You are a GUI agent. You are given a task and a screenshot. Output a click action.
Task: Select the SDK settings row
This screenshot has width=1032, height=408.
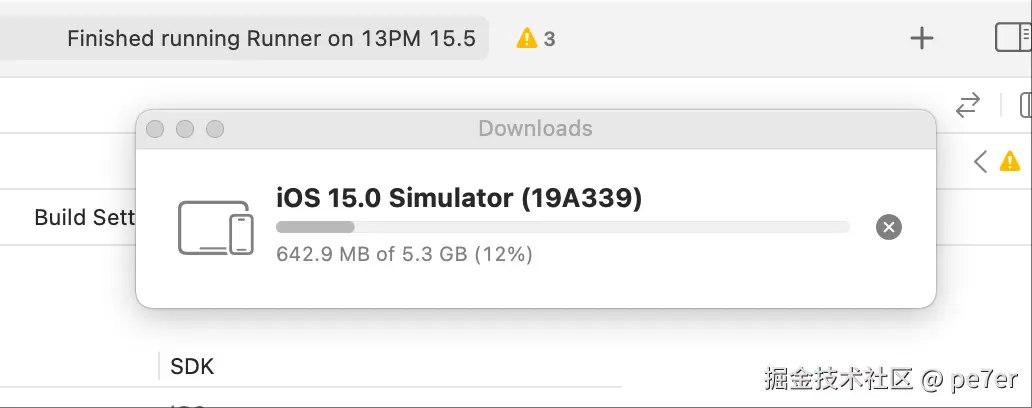tap(192, 366)
